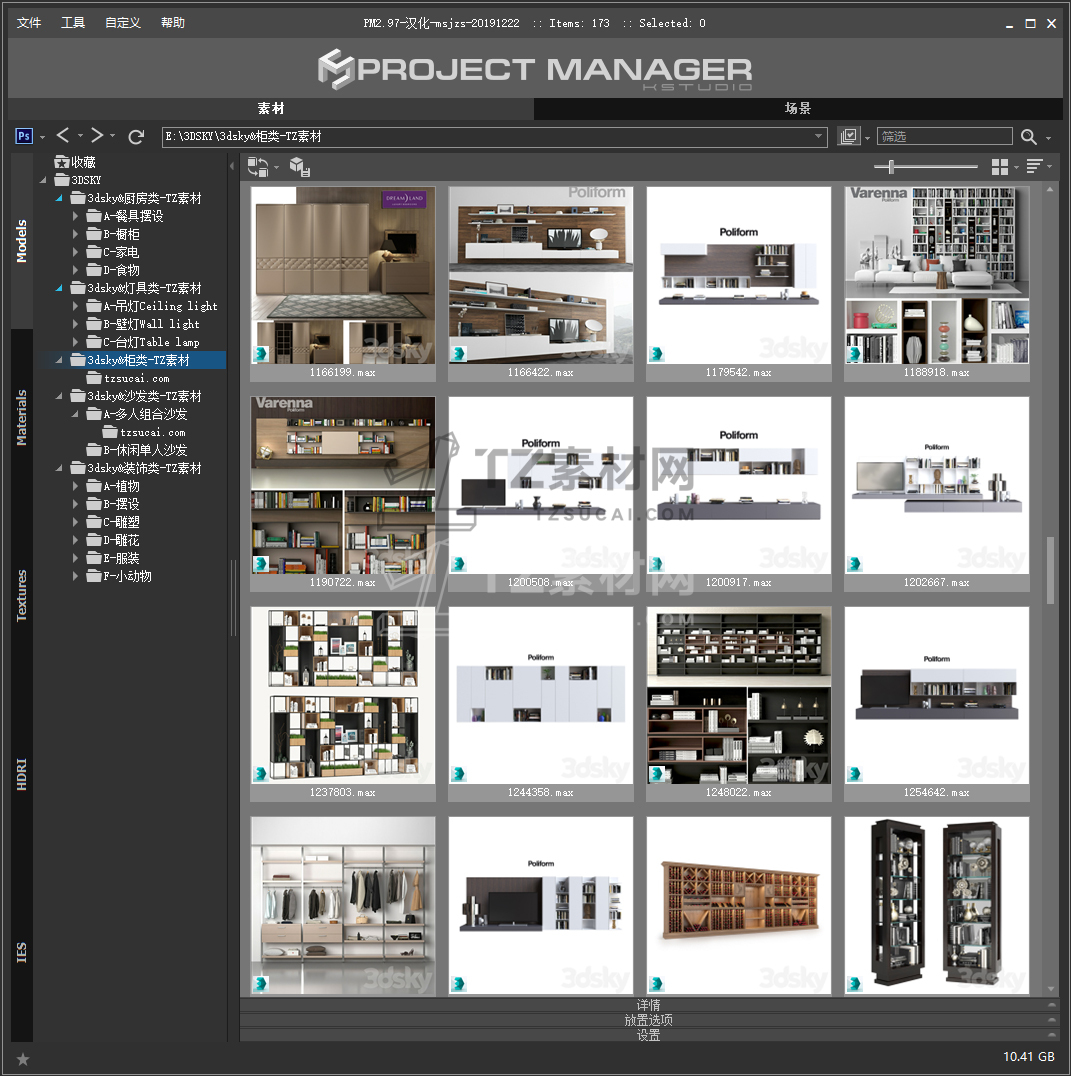Switch to the 场景 tab
This screenshot has height=1076, width=1071.
(797, 109)
